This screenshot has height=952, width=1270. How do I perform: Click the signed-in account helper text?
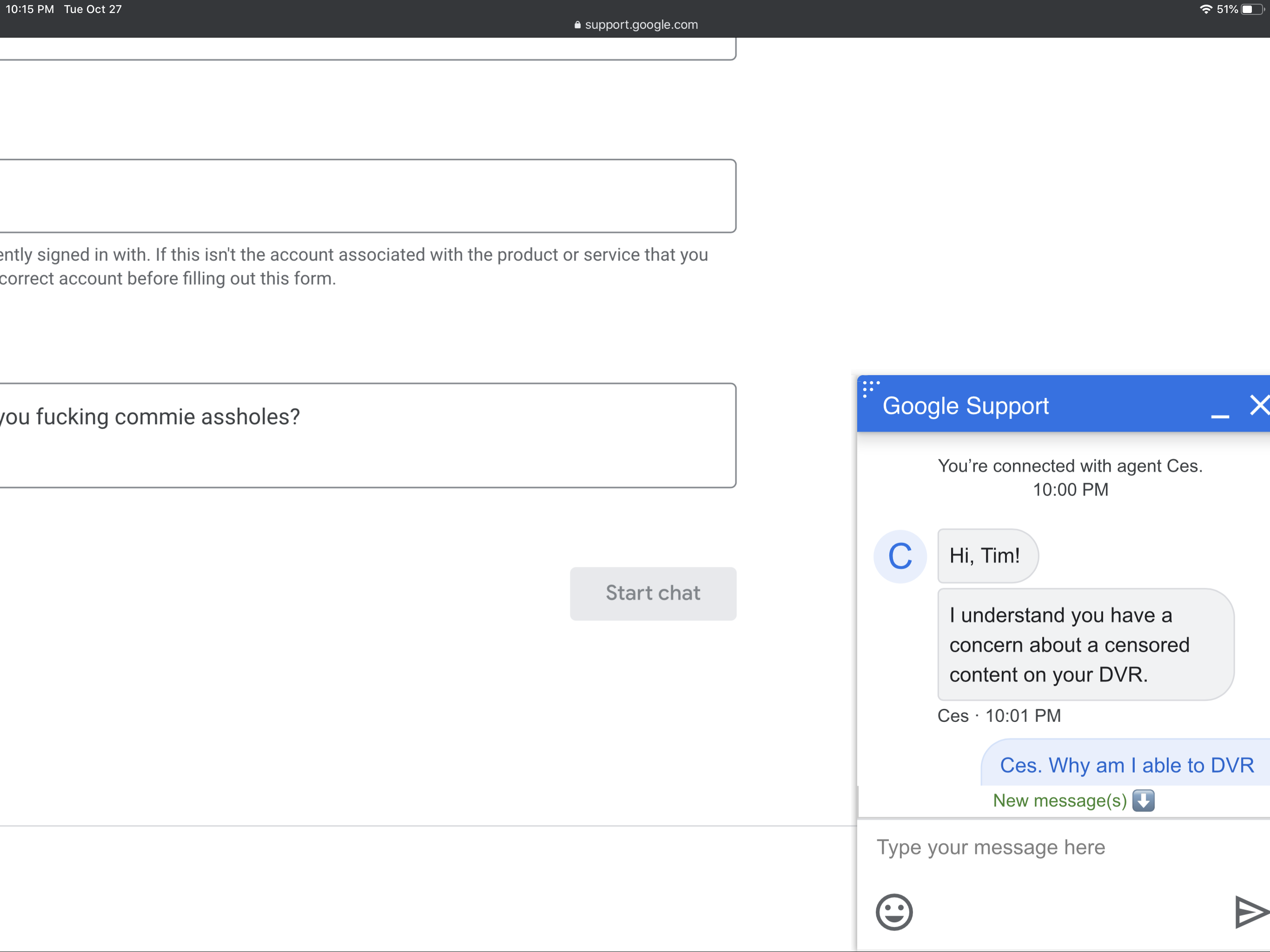[x=354, y=266]
